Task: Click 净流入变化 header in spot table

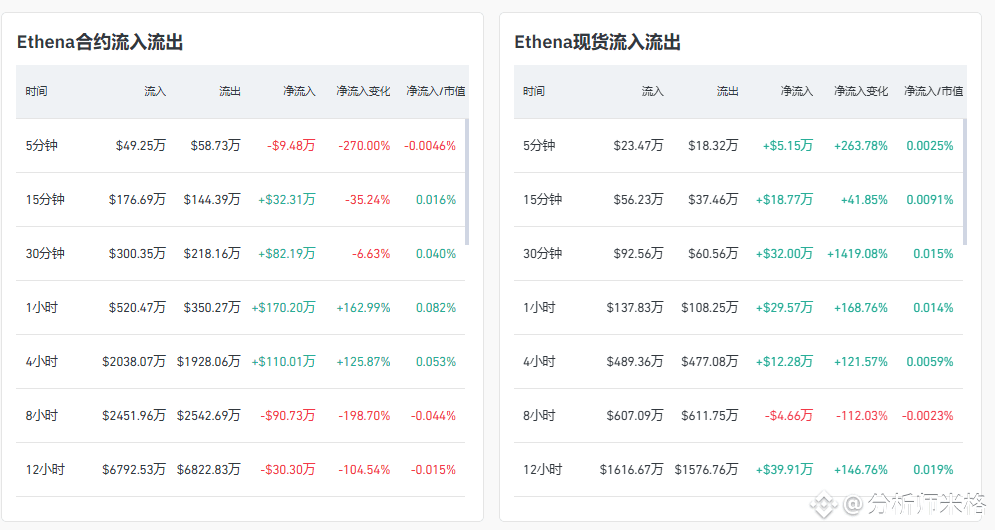Action: point(860,91)
